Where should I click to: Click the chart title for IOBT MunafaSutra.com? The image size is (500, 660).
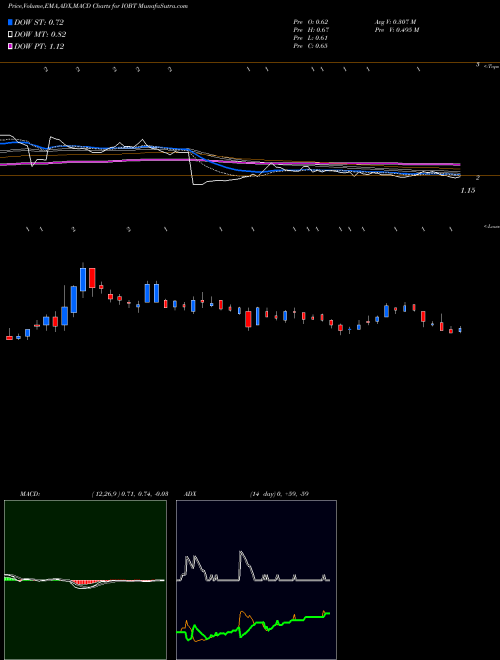click(x=98, y=6)
